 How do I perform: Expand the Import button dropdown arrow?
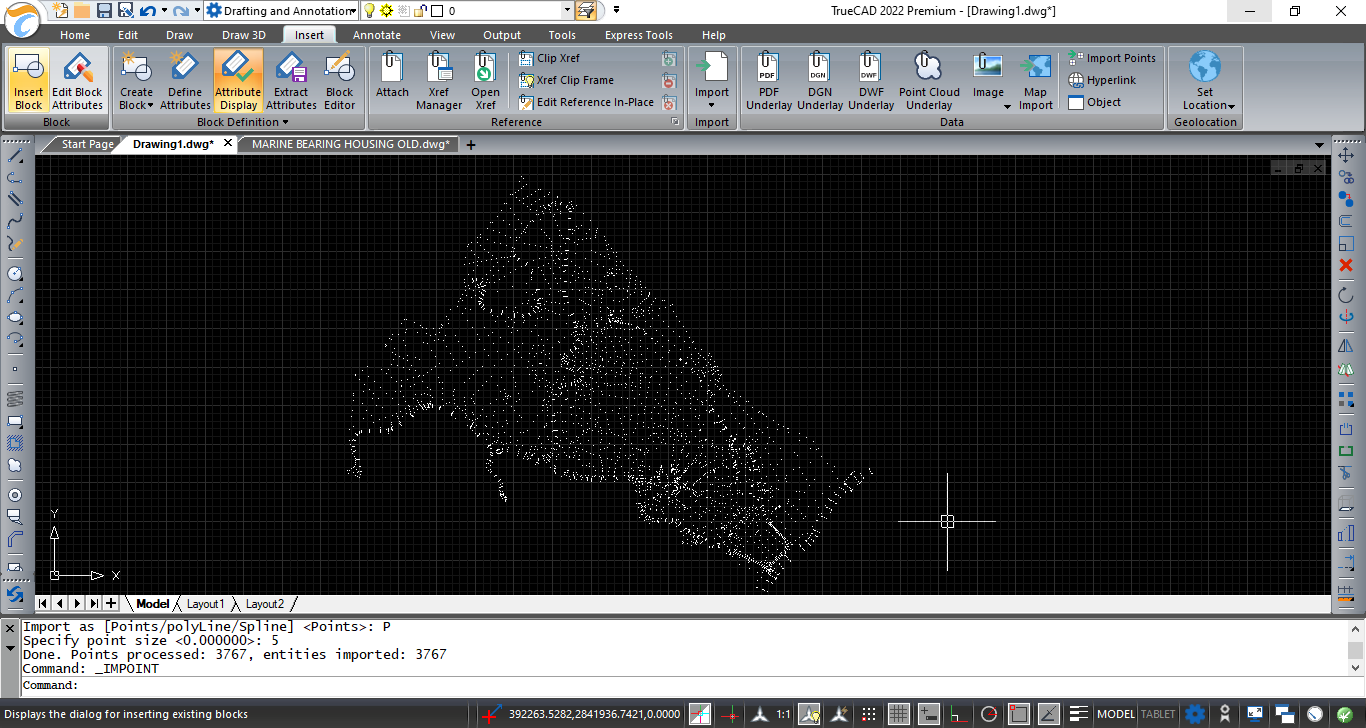click(x=712, y=104)
